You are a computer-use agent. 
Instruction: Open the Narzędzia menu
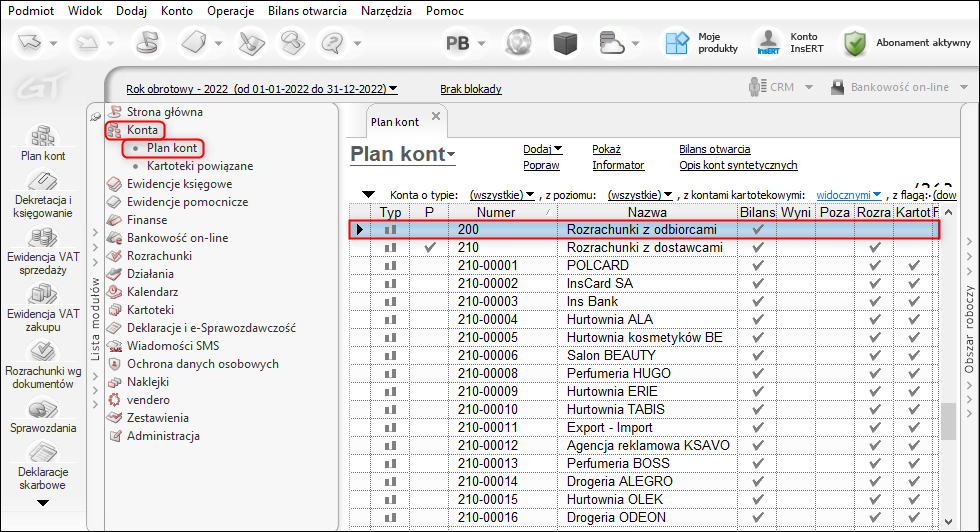coord(386,11)
